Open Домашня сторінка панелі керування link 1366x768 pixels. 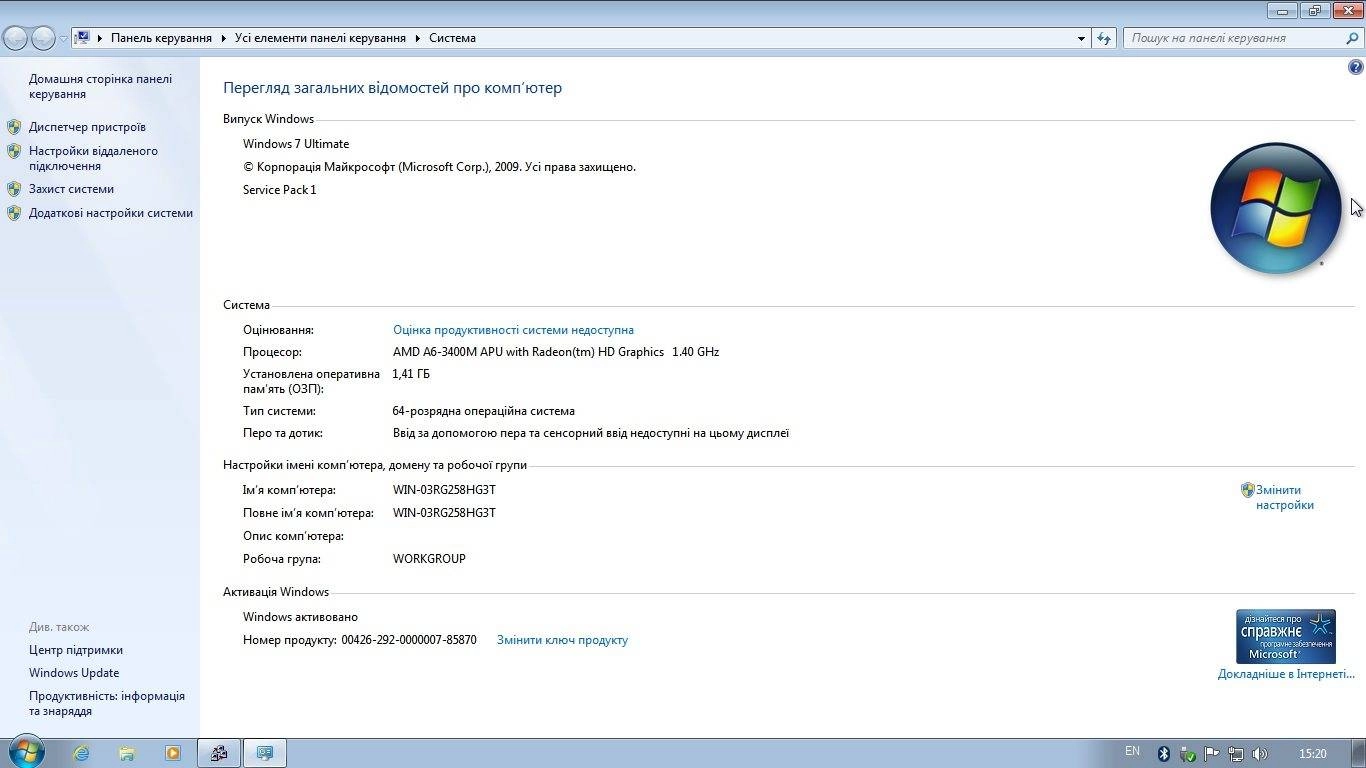(x=100, y=86)
